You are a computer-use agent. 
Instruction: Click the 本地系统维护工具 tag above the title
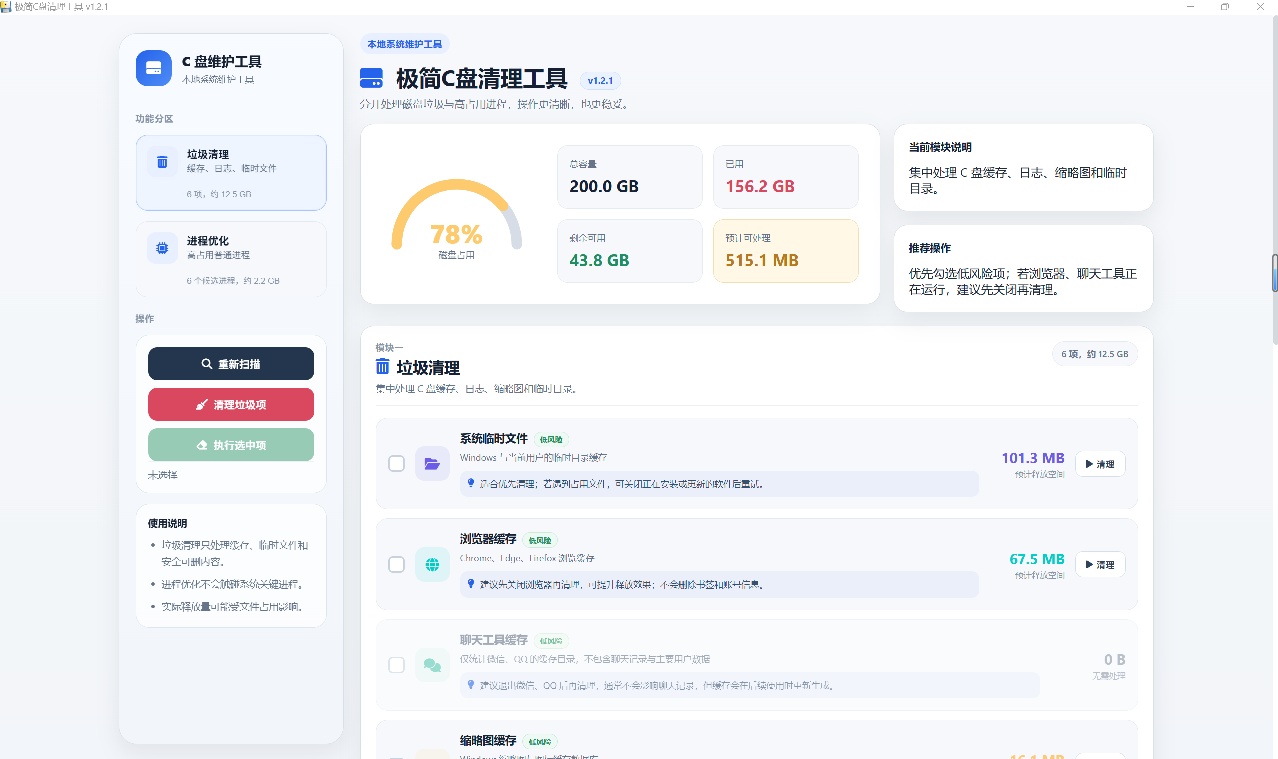coord(405,44)
